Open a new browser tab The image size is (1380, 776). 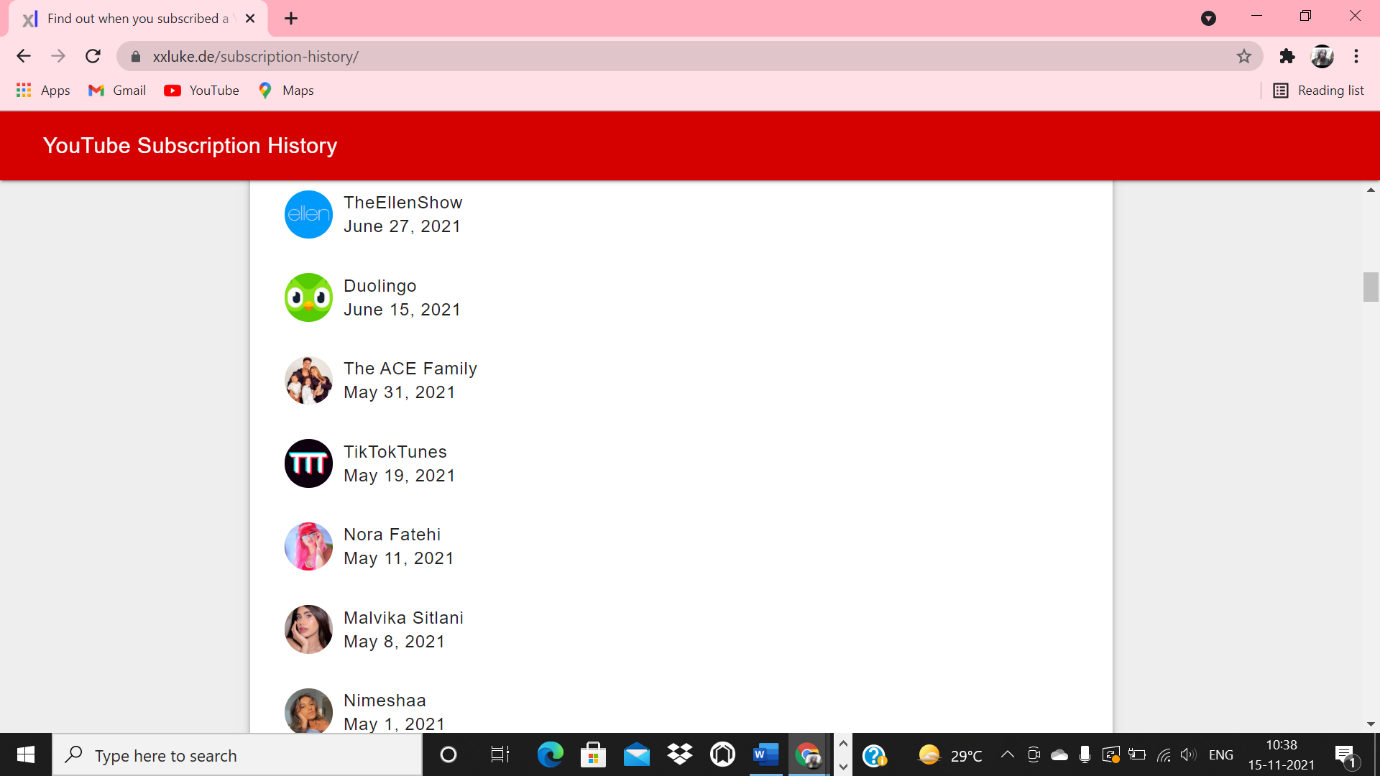291,18
